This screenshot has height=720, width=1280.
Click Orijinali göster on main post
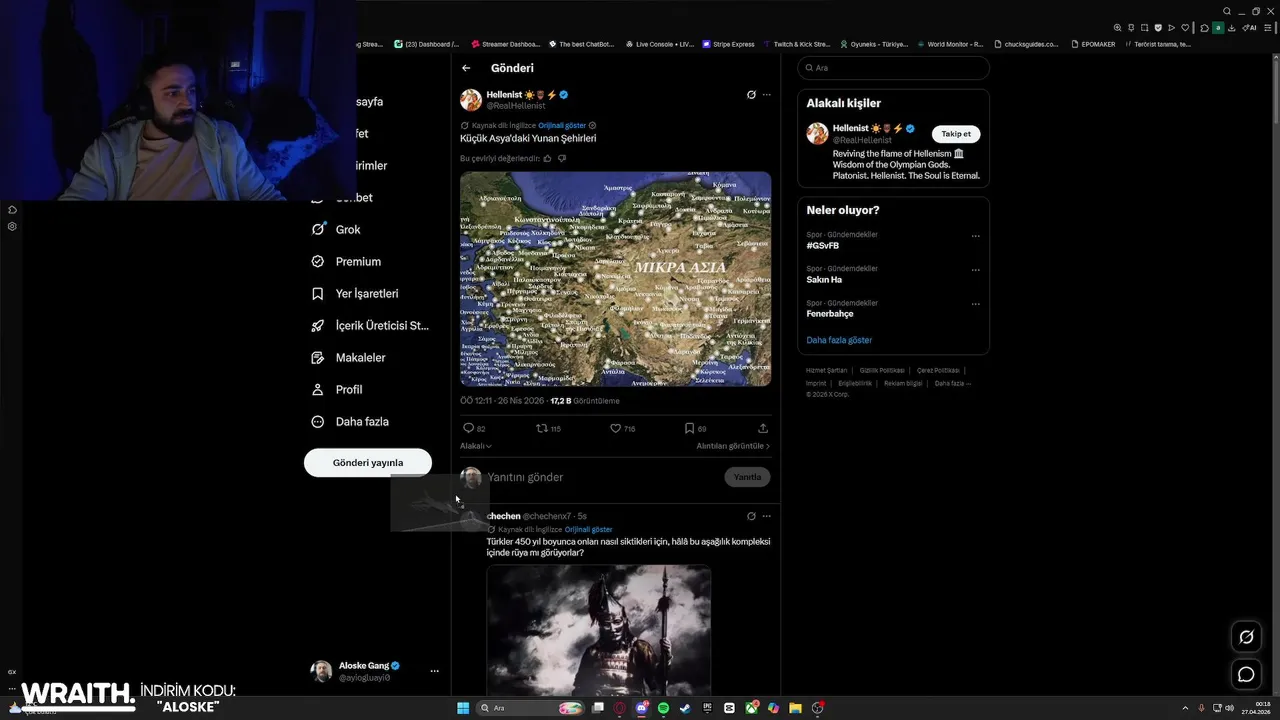562,125
